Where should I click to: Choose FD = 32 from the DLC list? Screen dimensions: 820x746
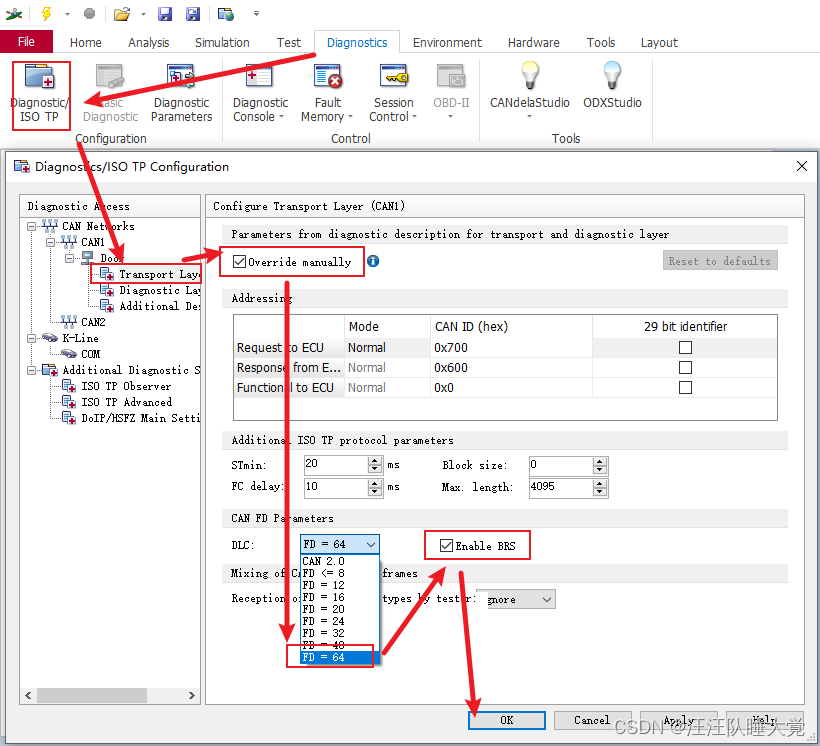pyautogui.click(x=339, y=633)
